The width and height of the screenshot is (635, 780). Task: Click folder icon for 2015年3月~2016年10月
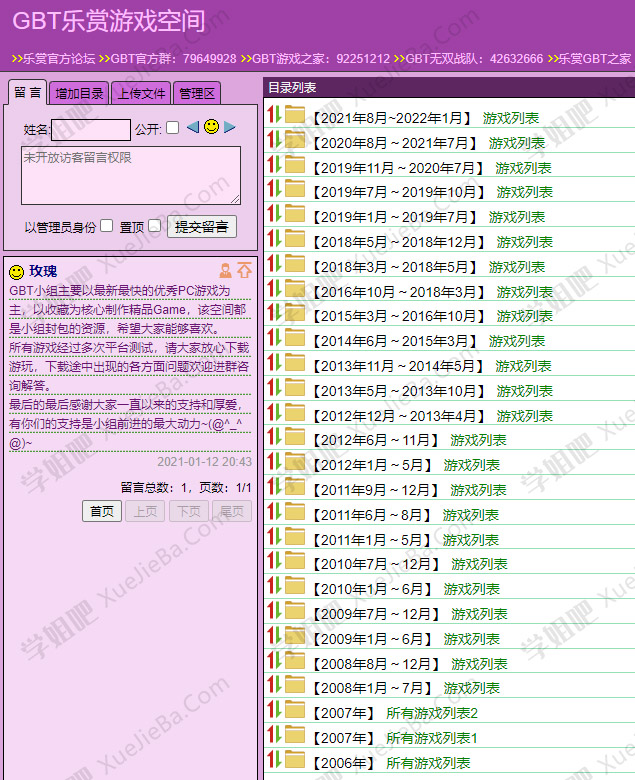point(295,313)
